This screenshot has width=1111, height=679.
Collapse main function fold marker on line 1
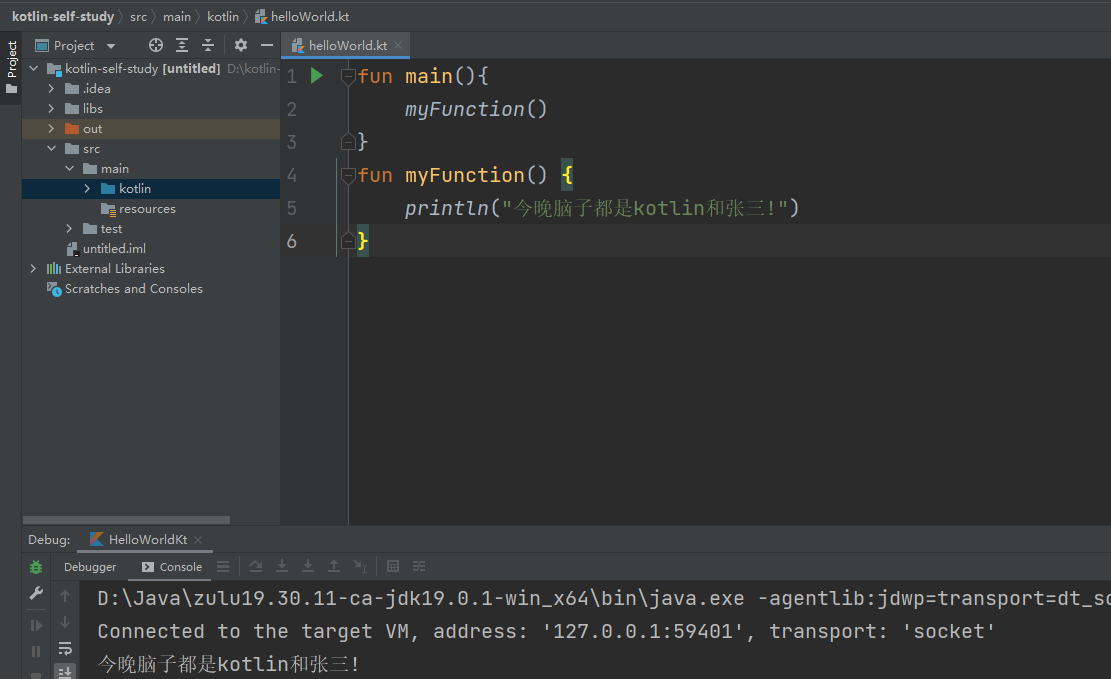pos(348,76)
